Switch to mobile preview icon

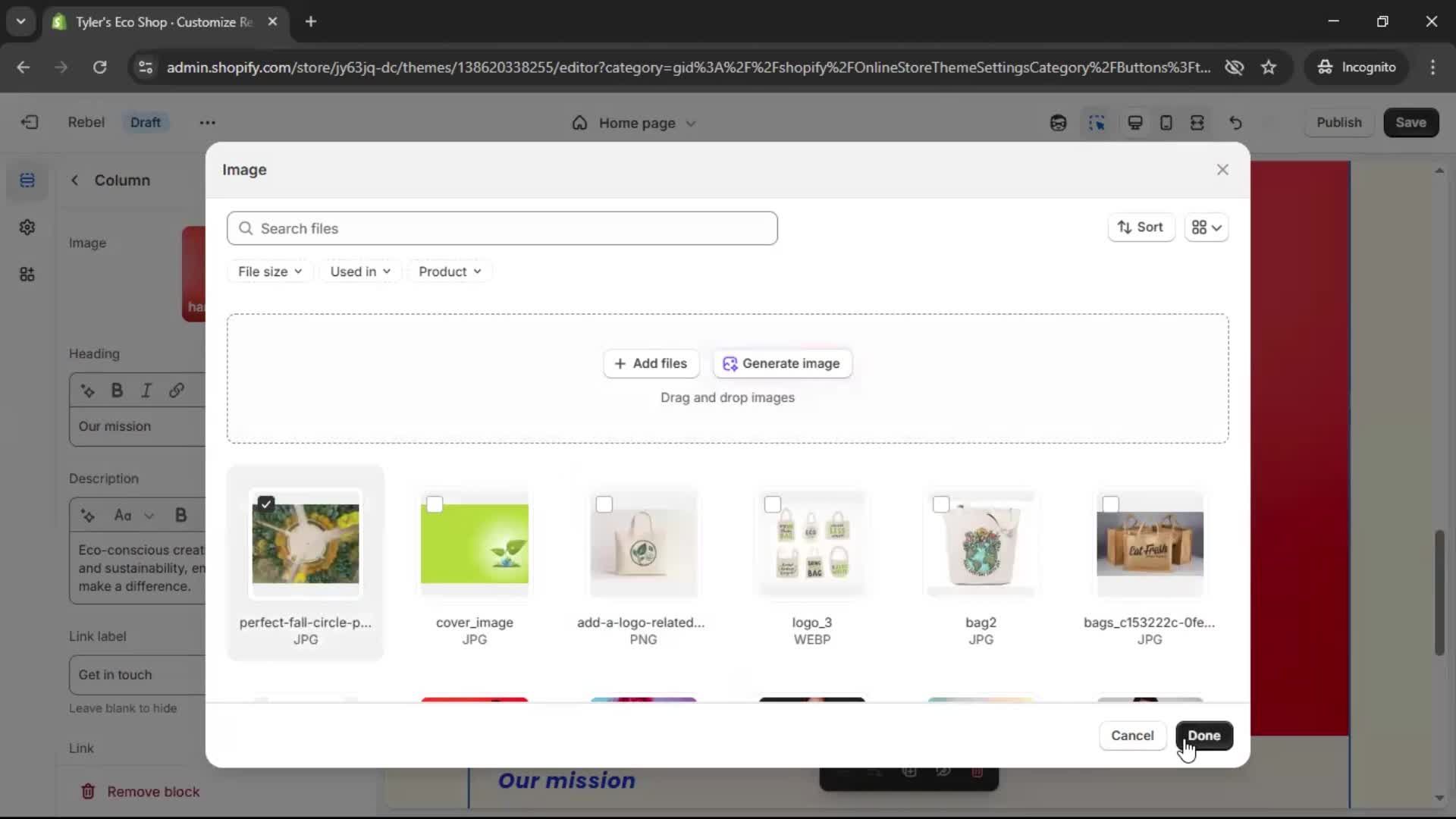tap(1166, 123)
